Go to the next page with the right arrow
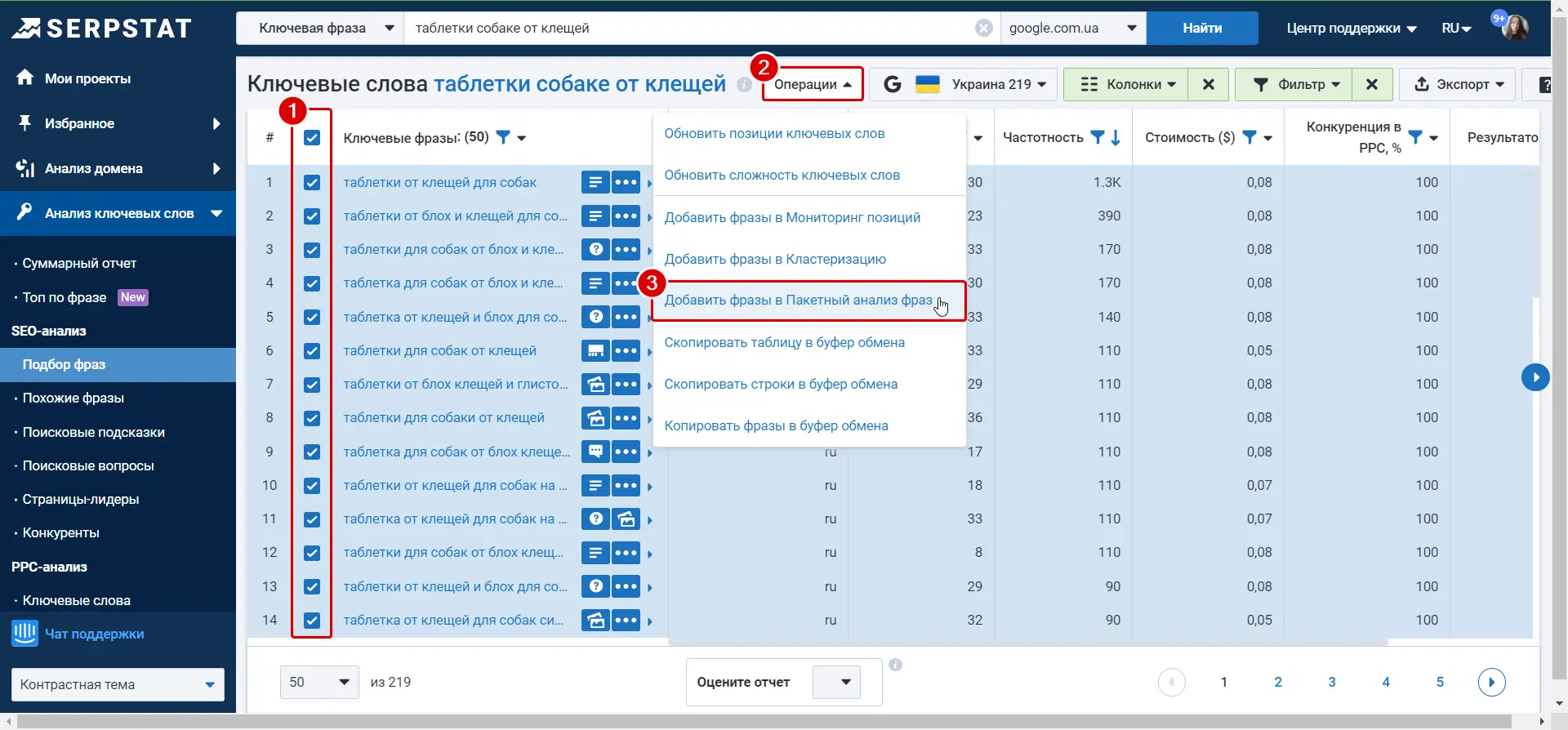The height and width of the screenshot is (730, 1568). [x=1491, y=682]
